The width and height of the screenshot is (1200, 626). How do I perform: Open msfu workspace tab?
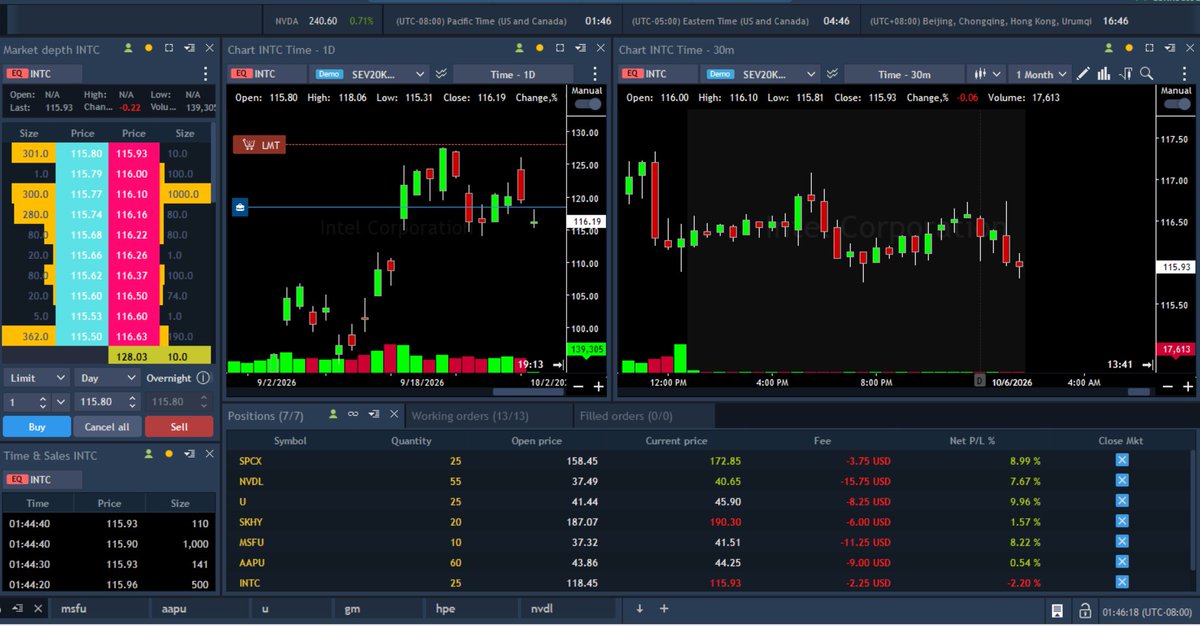pos(100,608)
